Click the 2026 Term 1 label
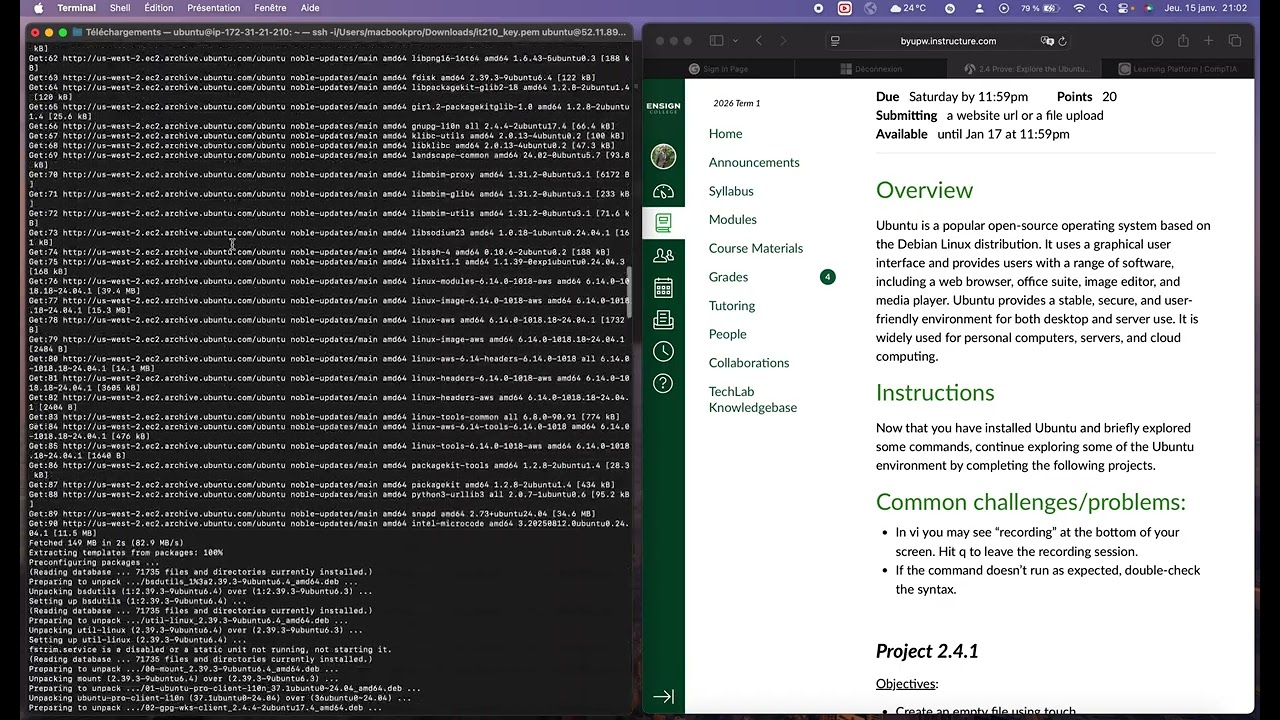 coord(737,103)
